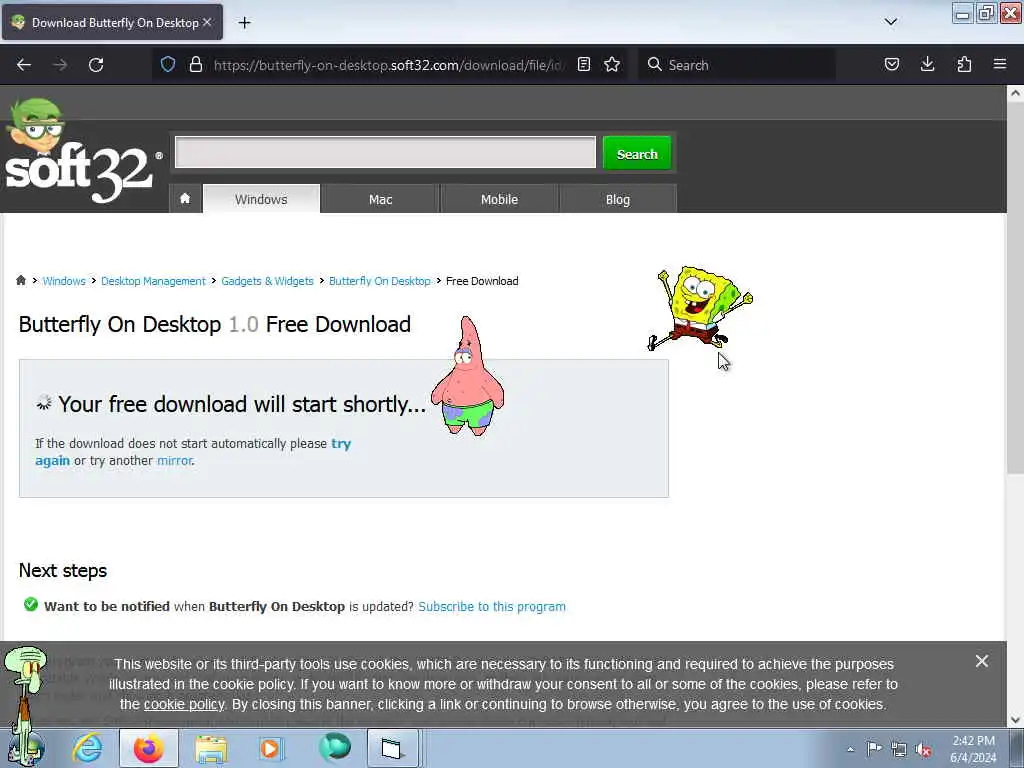
Task: Click the window icon in the taskbar
Action: (x=392, y=748)
